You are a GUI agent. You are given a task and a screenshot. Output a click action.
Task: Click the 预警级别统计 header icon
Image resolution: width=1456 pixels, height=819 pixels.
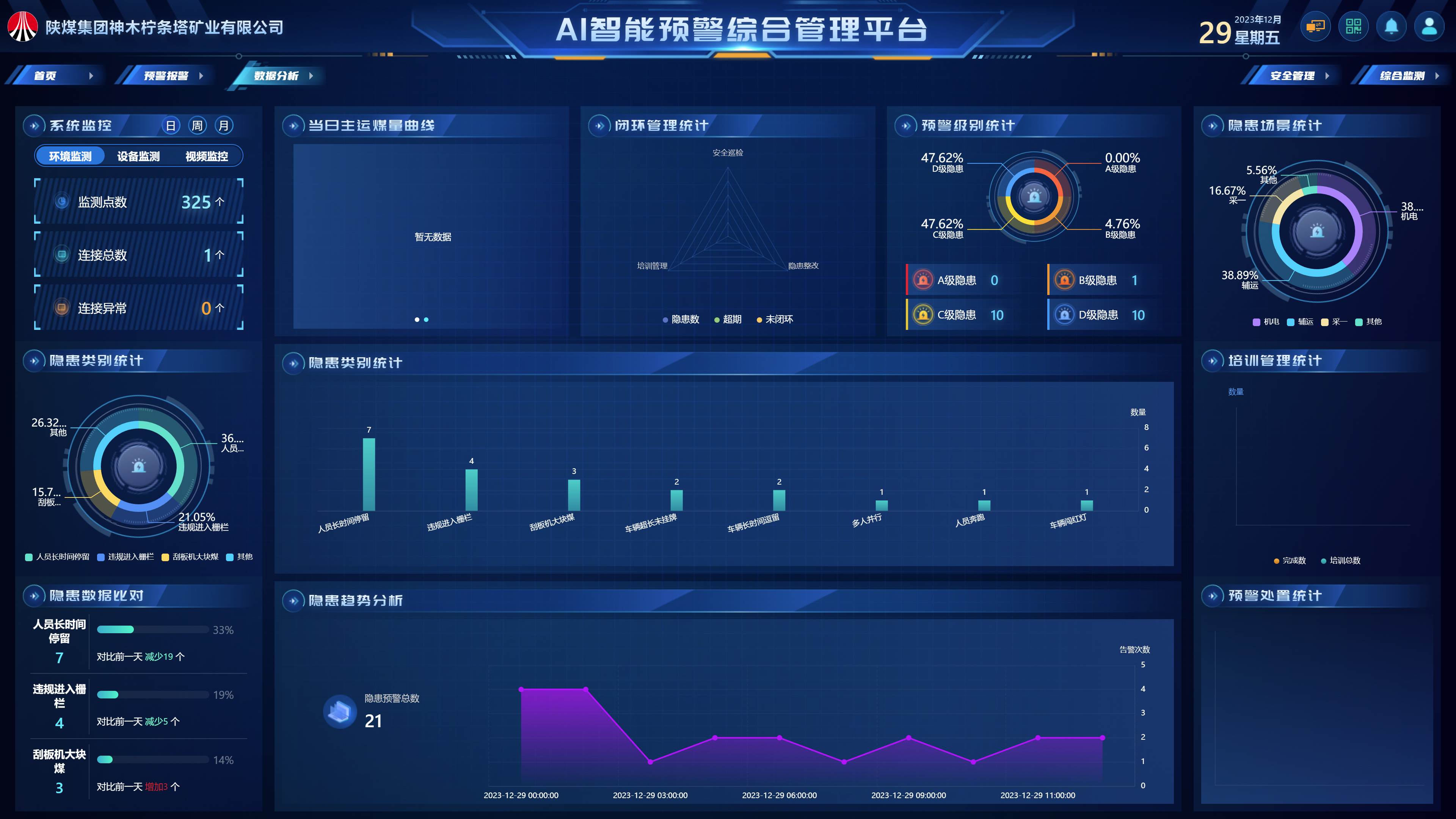click(906, 126)
